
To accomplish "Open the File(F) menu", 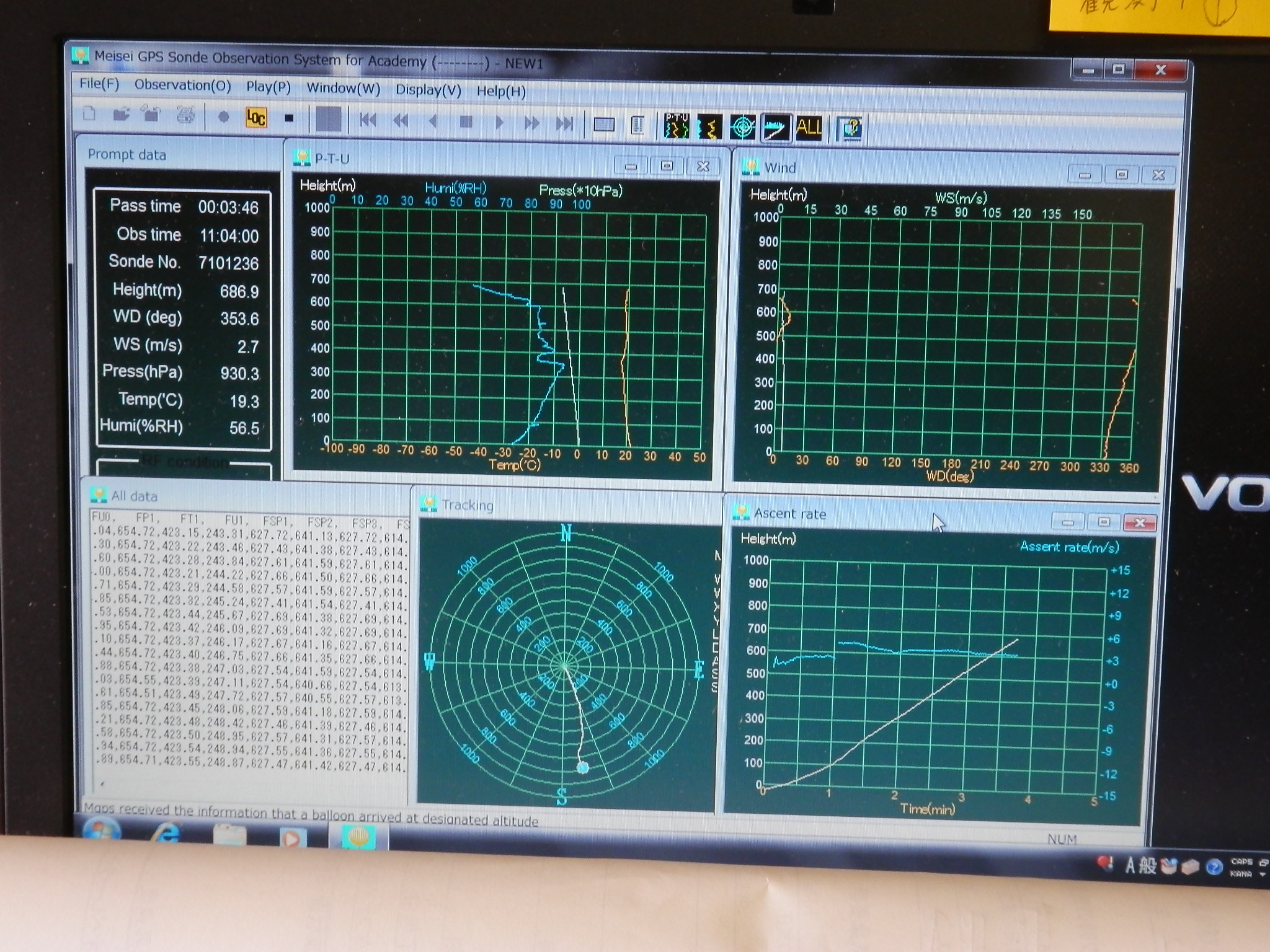I will [x=99, y=84].
